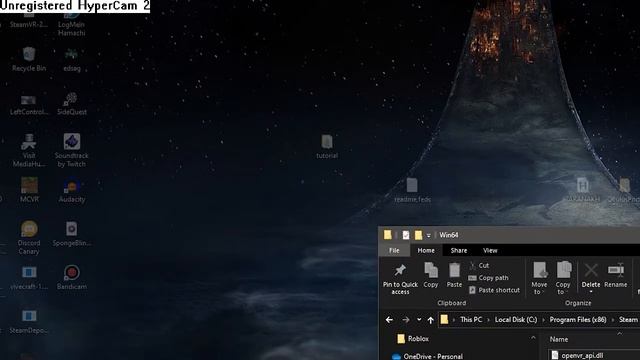Select the openvr_api.dll file
This screenshot has height=360, width=640.
pyautogui.click(x=578, y=355)
